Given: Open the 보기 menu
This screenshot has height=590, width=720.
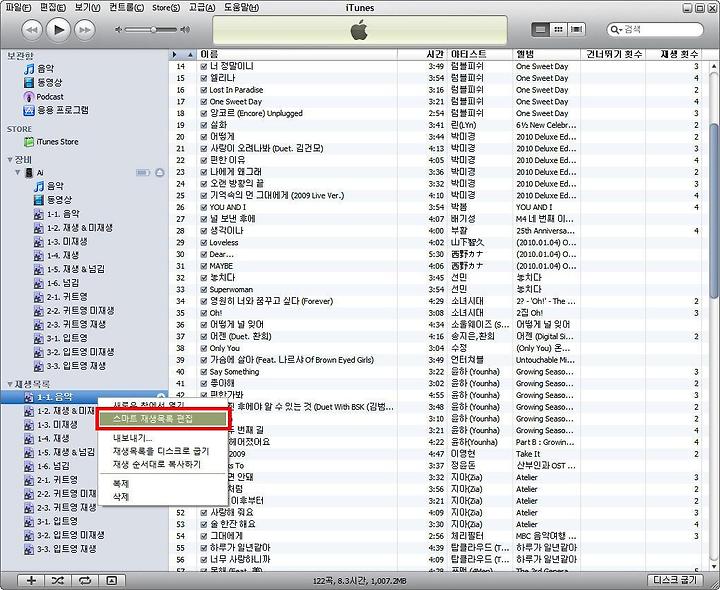Looking at the screenshot, I should 87,7.
